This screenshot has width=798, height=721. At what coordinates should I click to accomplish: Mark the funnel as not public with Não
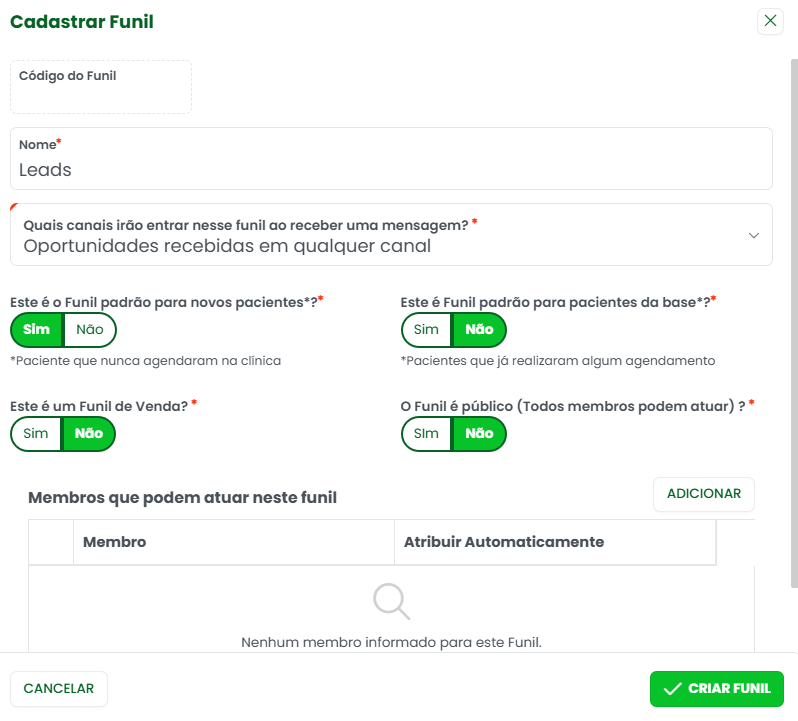tap(480, 434)
